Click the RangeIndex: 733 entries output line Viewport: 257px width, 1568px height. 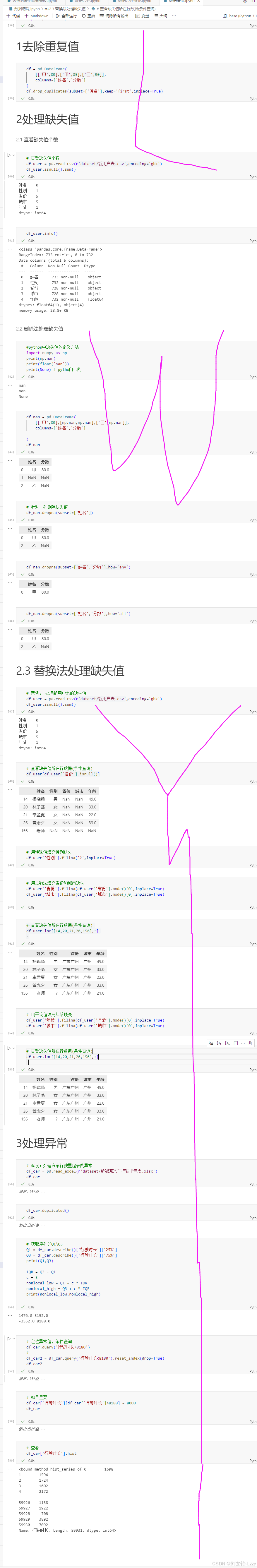pos(56,255)
